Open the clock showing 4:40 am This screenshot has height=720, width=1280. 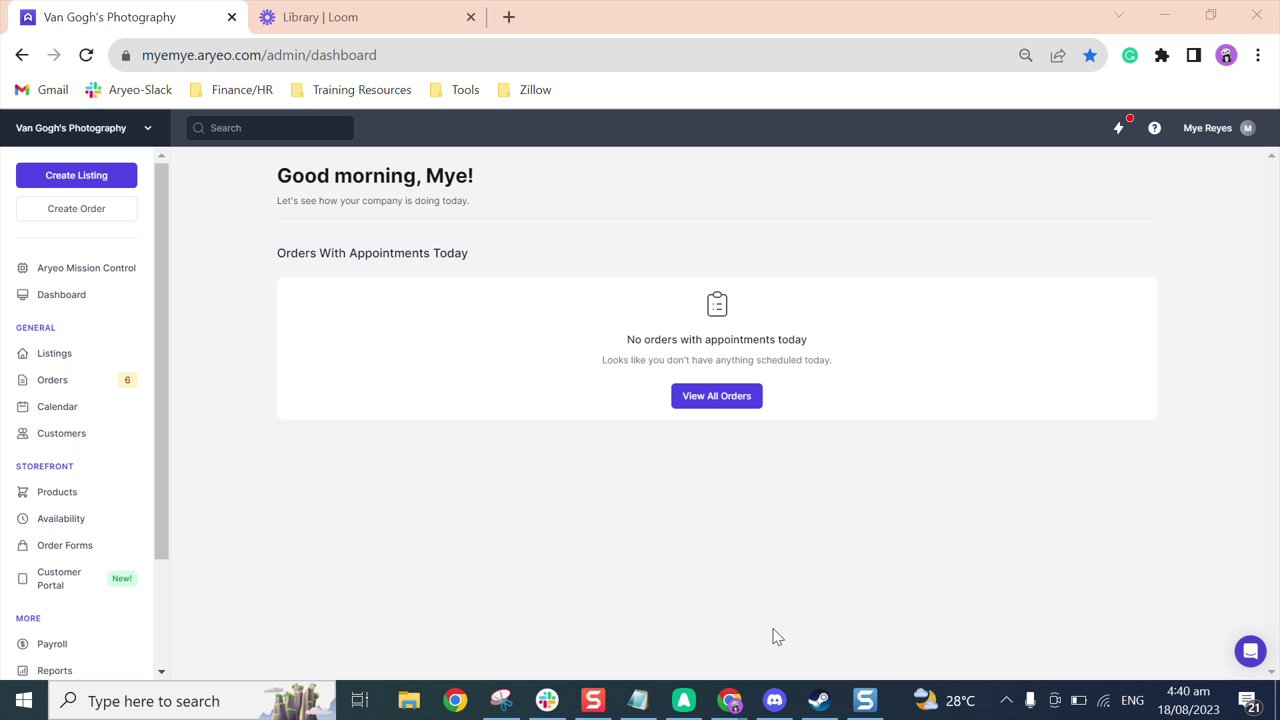click(x=1189, y=700)
